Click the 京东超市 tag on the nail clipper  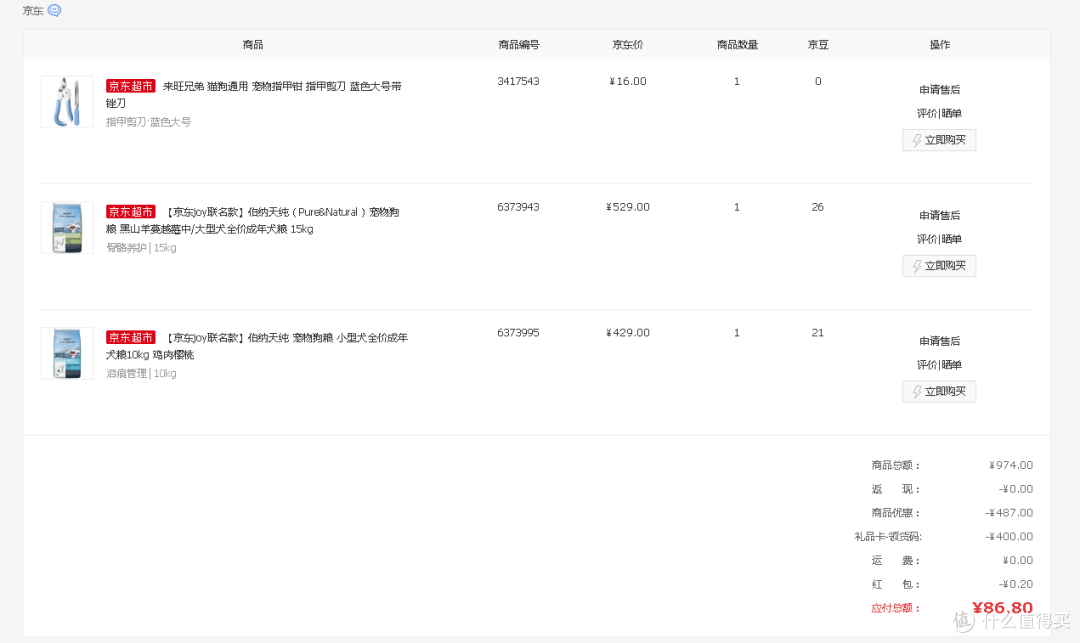[x=130, y=86]
